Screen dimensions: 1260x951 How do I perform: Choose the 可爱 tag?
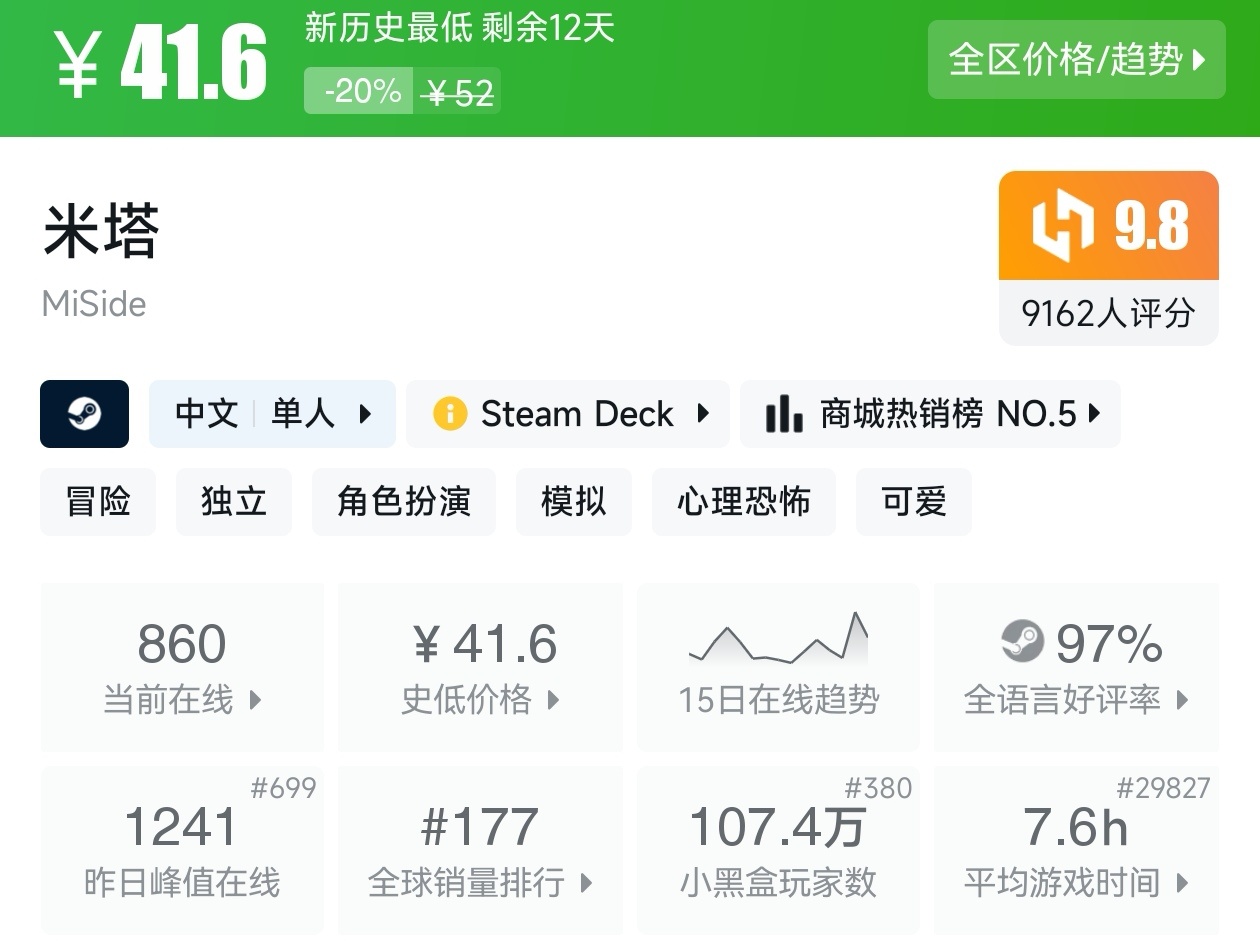click(x=913, y=502)
